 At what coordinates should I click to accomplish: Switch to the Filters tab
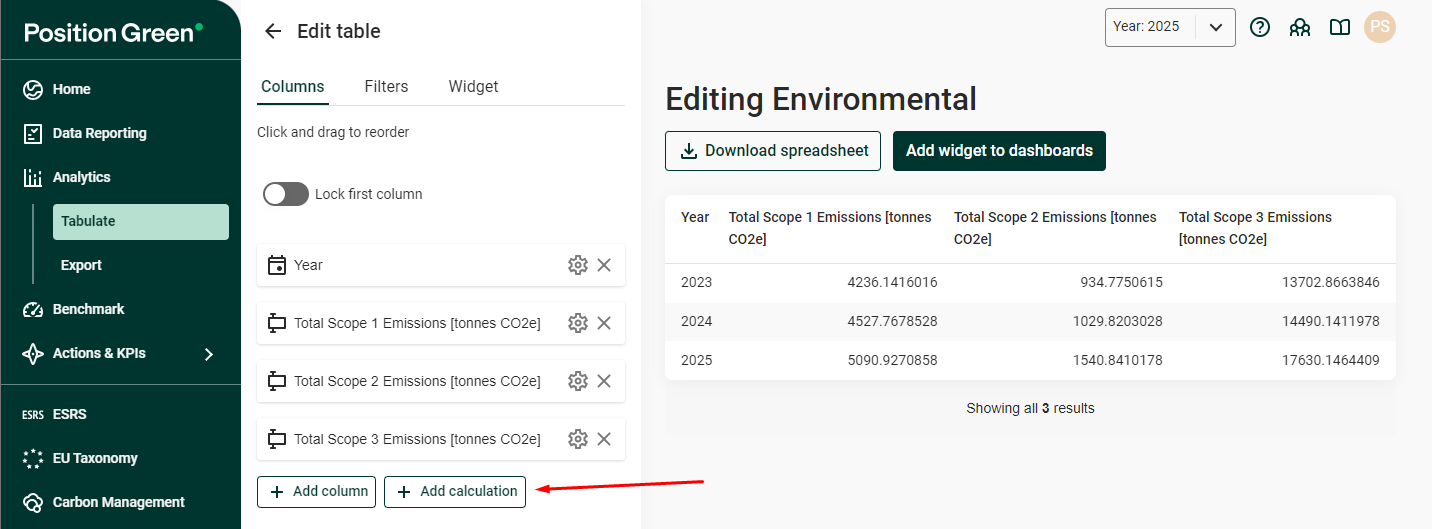(x=386, y=86)
